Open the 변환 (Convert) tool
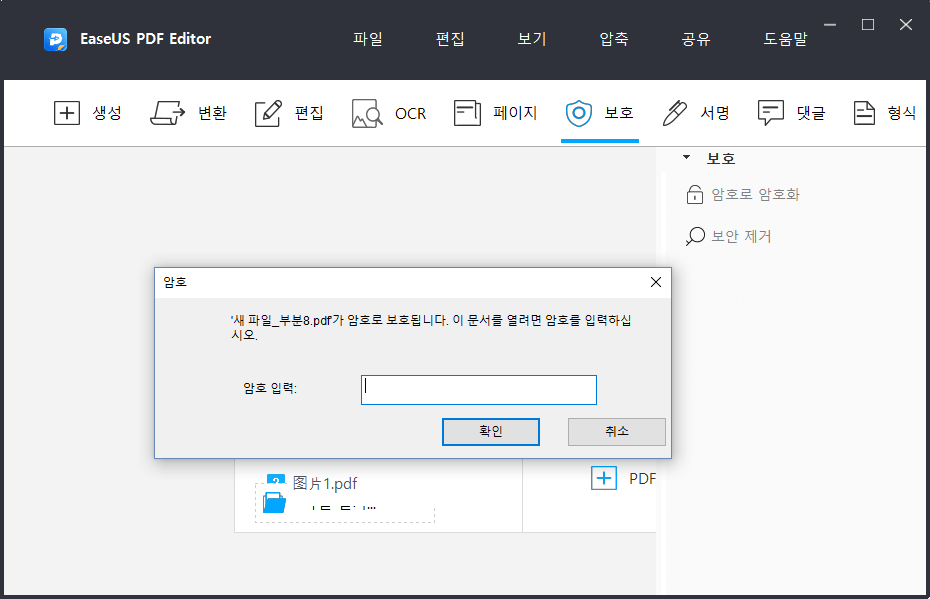Viewport: 930px width, 599px height. point(189,113)
